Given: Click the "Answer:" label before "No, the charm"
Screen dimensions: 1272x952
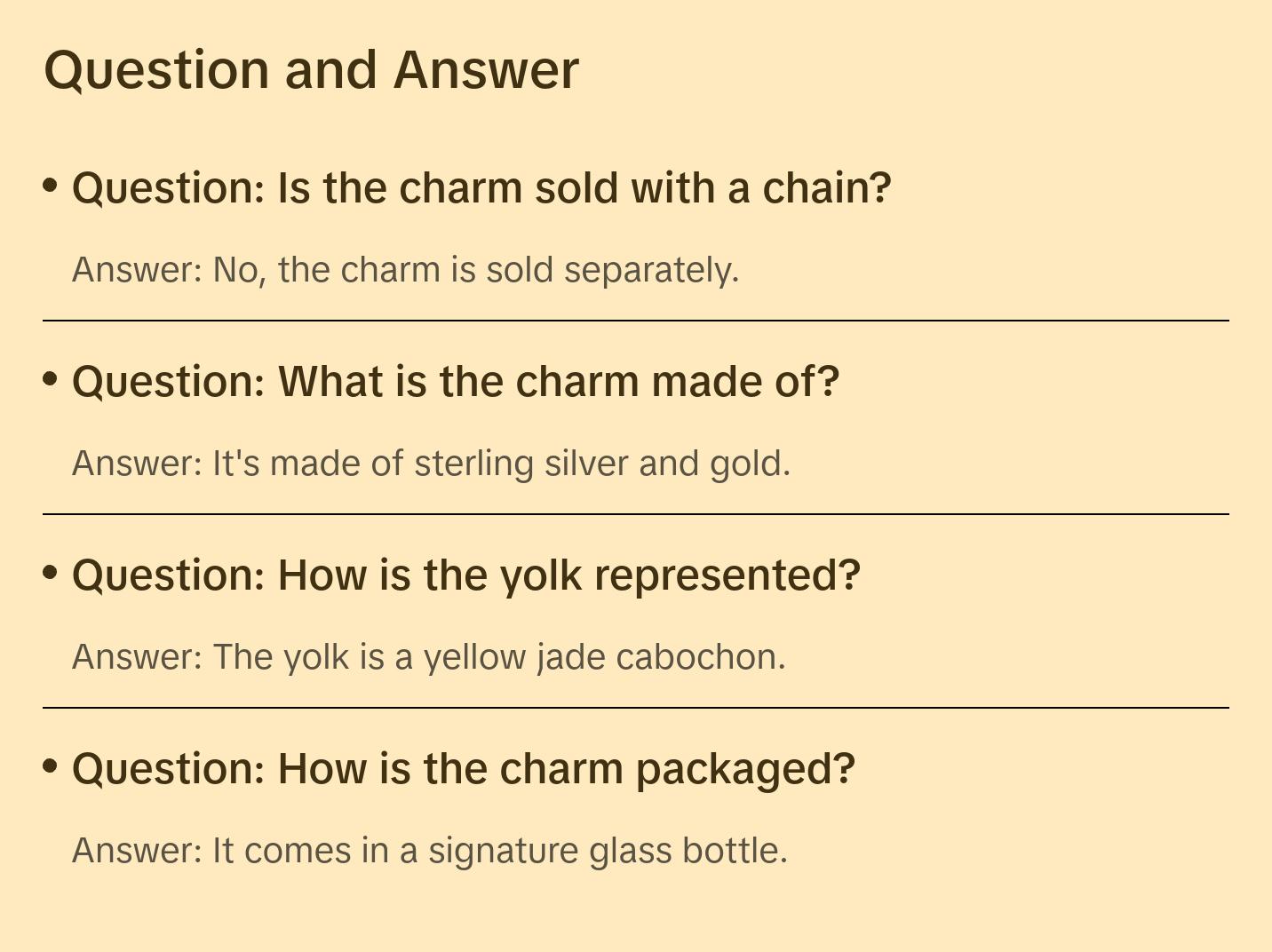Looking at the screenshot, I should tap(138, 270).
